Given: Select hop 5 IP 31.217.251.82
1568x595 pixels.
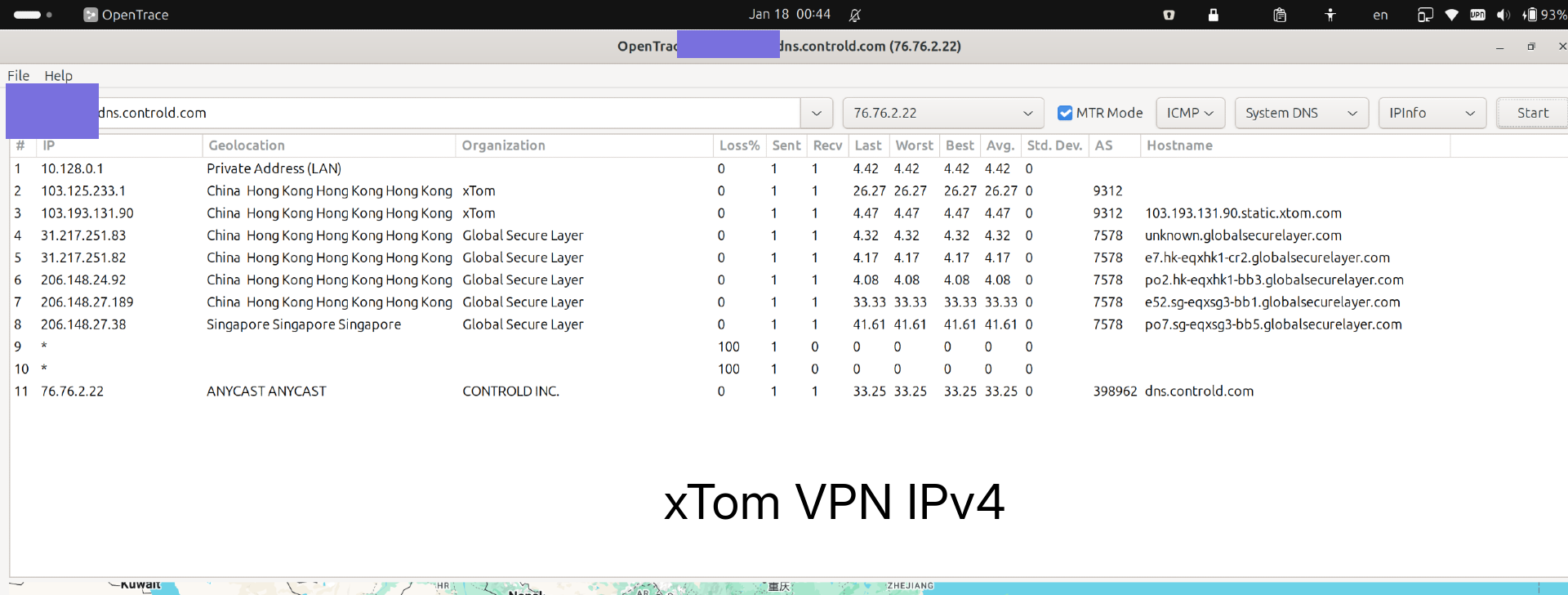Looking at the screenshot, I should pyautogui.click(x=83, y=257).
